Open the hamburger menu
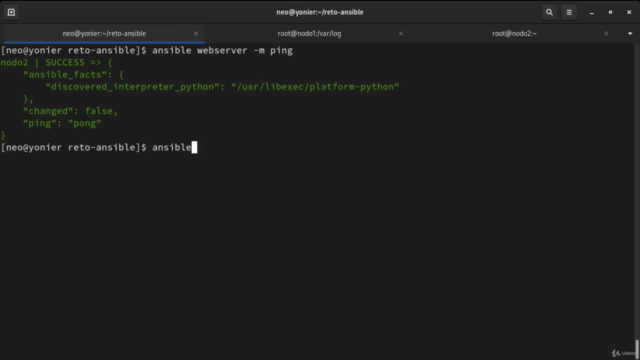Viewport: 640px width, 360px height. pos(569,12)
